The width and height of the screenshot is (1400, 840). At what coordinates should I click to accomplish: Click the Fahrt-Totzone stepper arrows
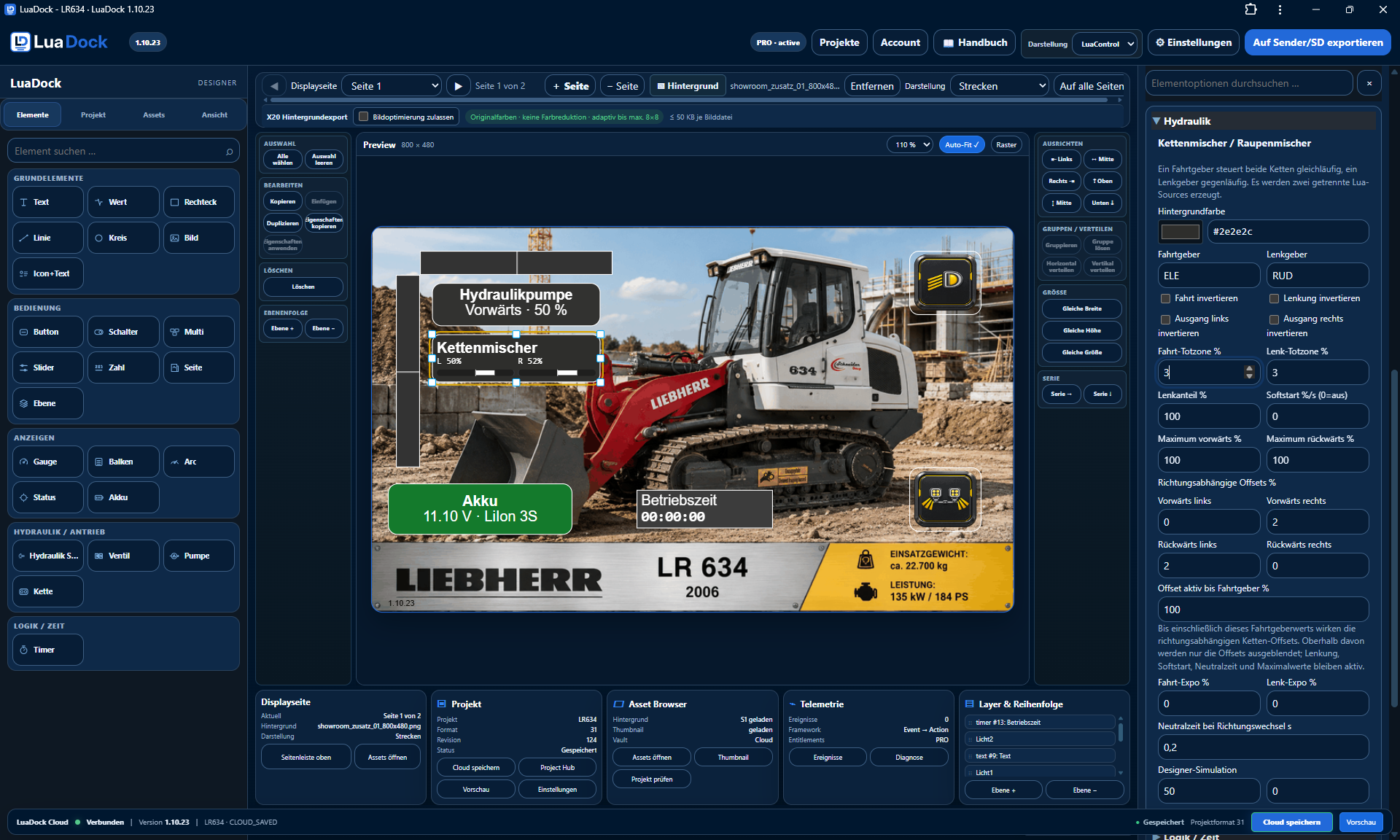click(x=1249, y=373)
